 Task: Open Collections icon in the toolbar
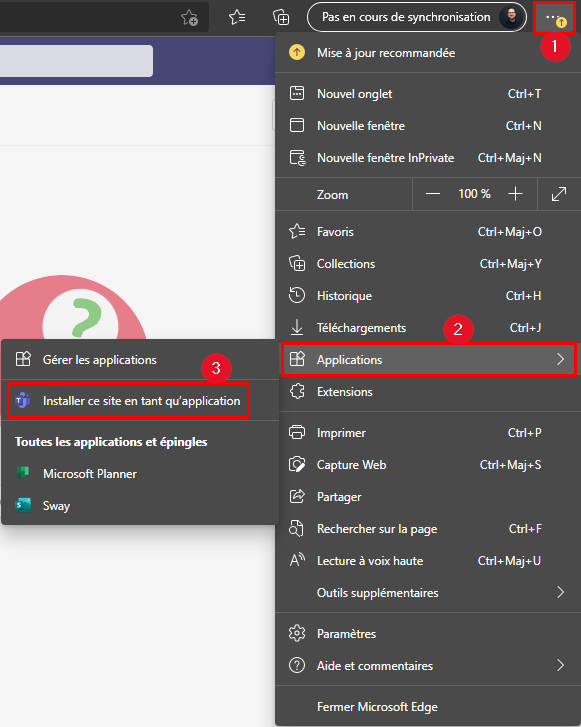click(x=281, y=18)
